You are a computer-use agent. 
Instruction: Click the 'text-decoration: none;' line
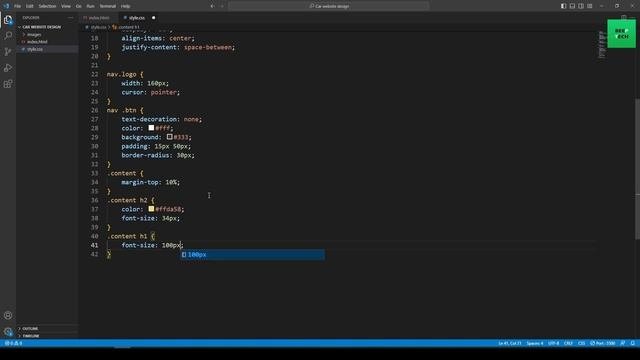(162, 119)
